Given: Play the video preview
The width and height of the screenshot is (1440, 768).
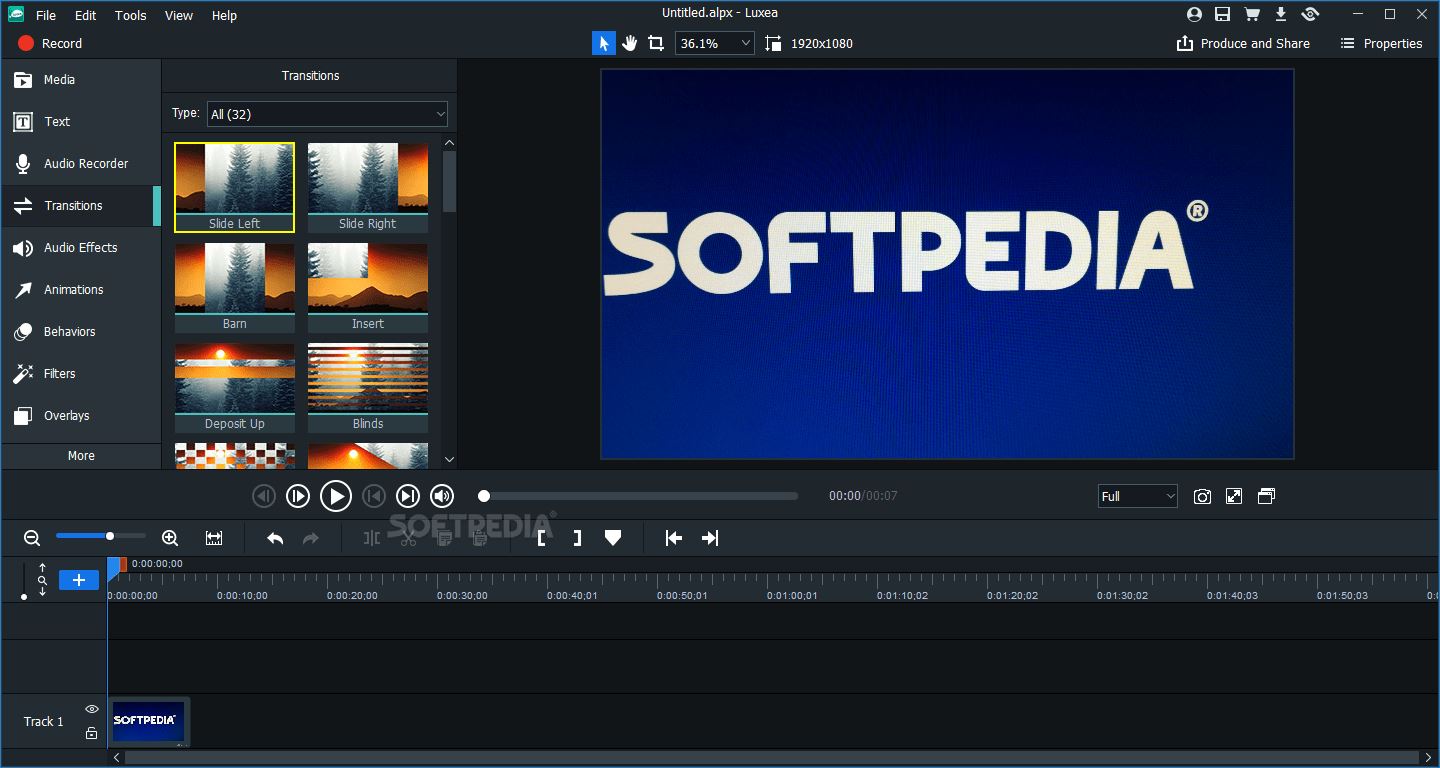Looking at the screenshot, I should coord(336,496).
